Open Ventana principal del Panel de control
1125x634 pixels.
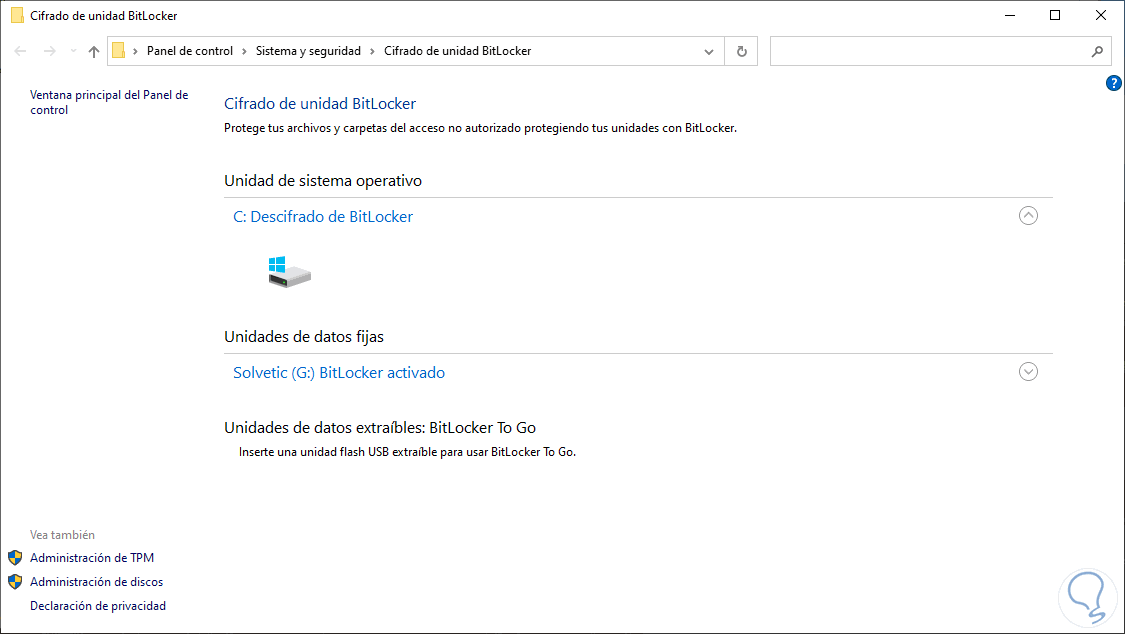[x=109, y=103]
